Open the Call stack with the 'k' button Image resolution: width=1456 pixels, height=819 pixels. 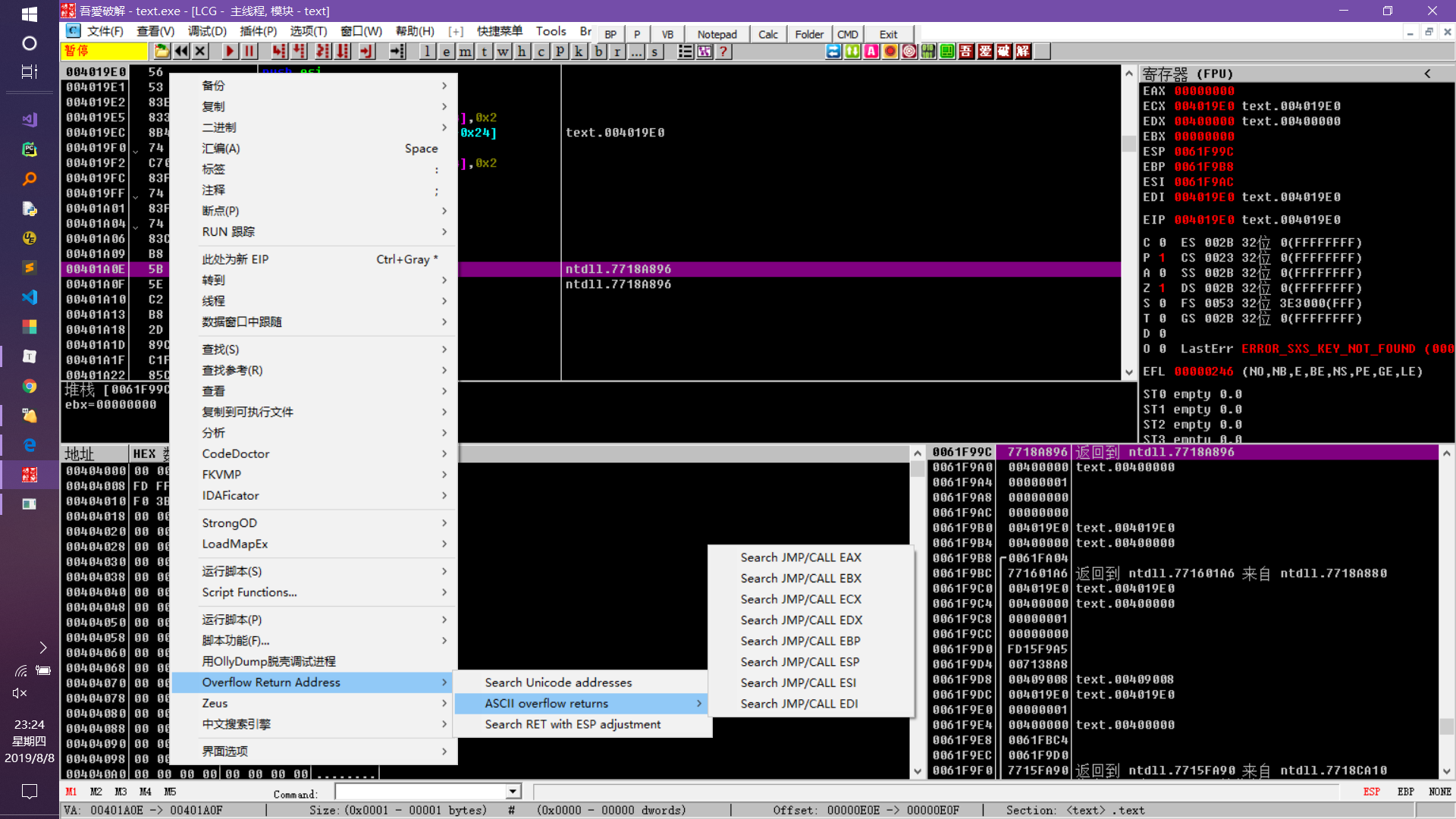pos(579,51)
